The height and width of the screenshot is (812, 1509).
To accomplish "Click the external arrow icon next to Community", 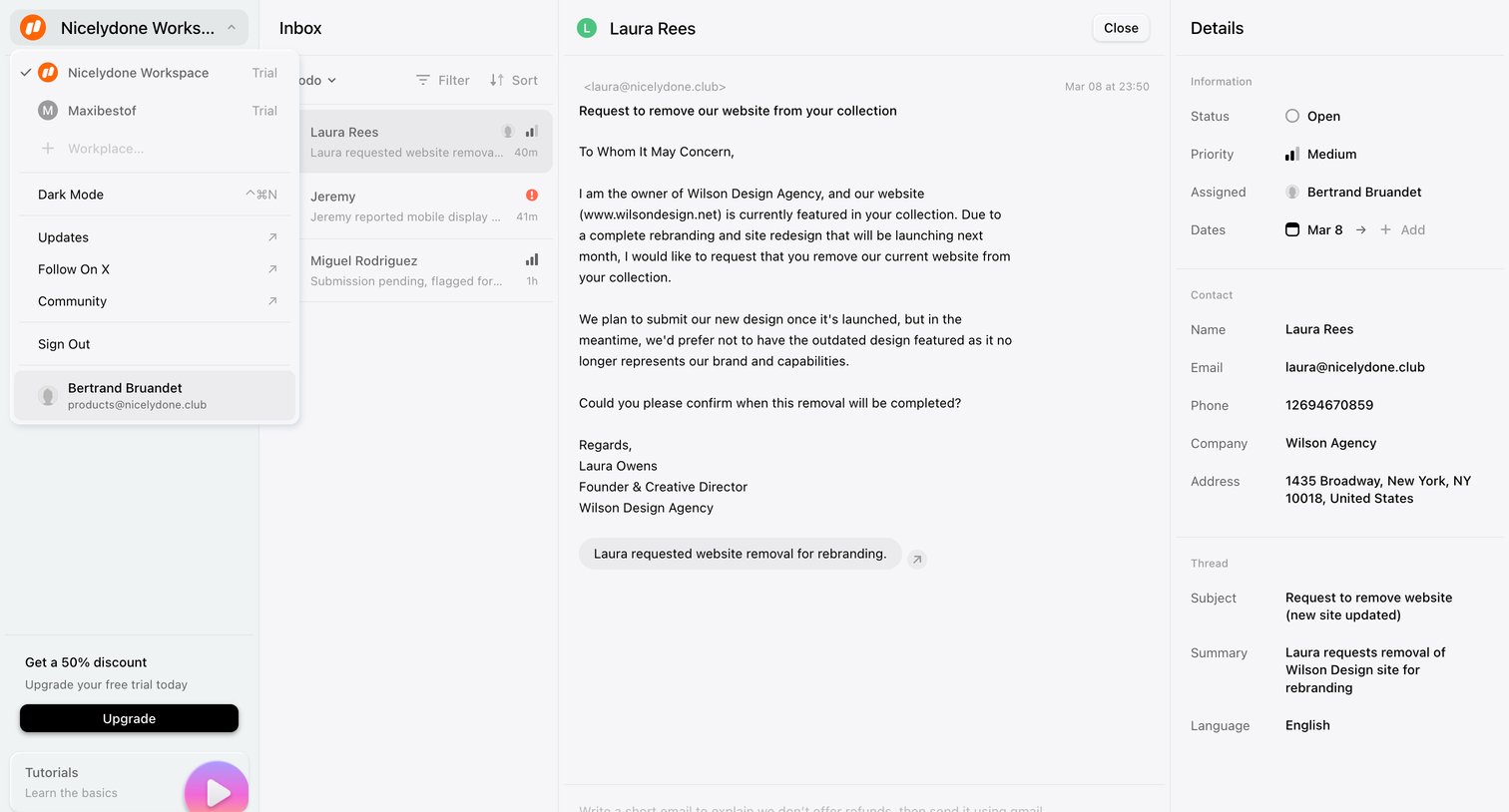I will (272, 301).
